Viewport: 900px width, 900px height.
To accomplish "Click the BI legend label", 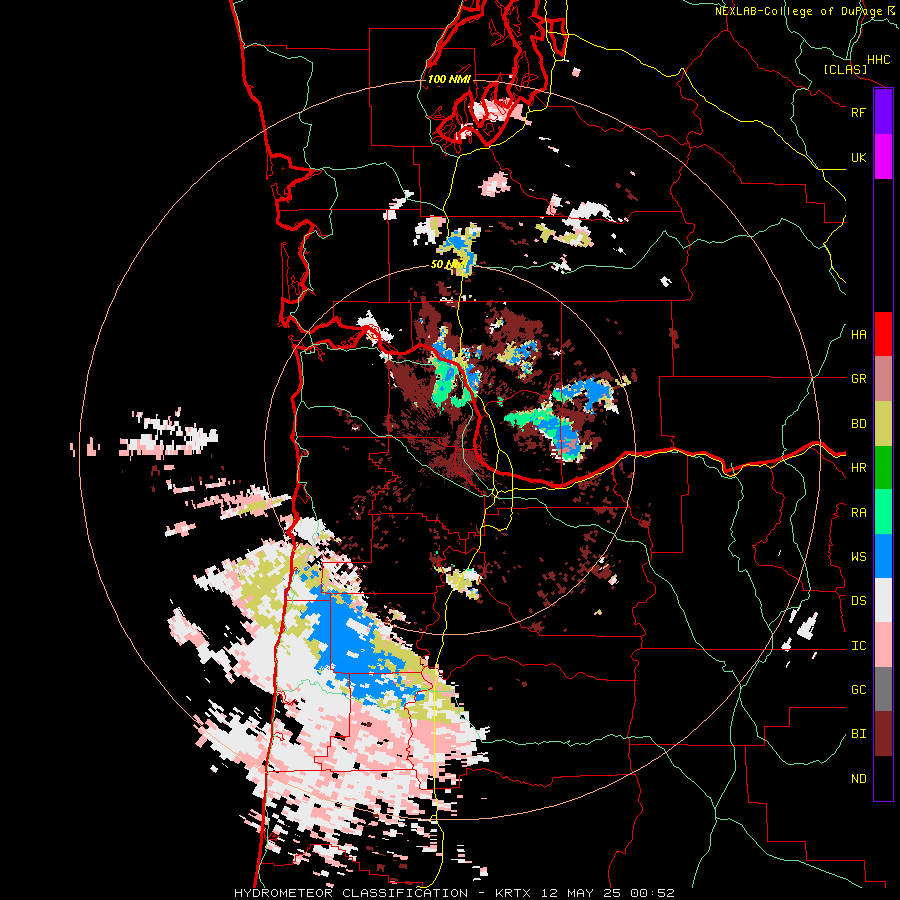I will point(858,734).
